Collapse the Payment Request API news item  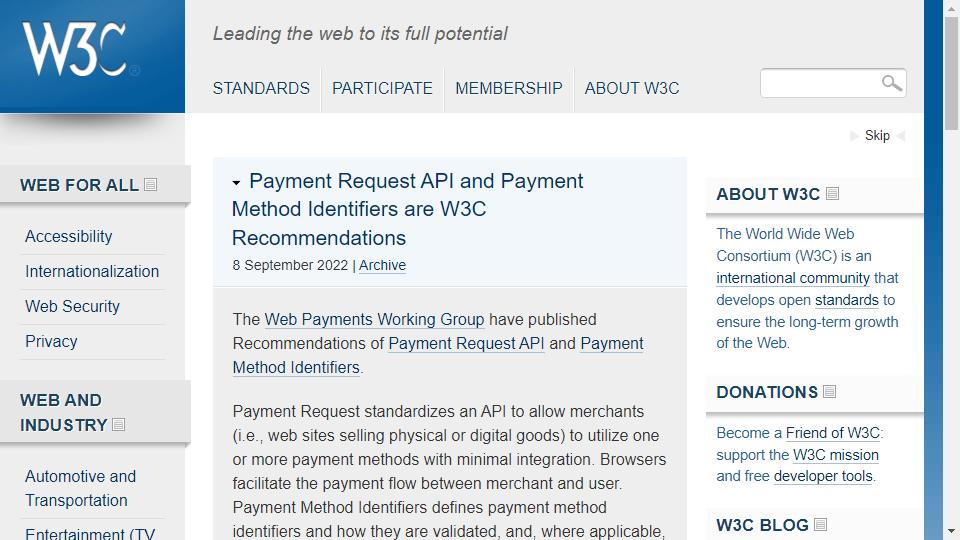pyautogui.click(x=236, y=182)
